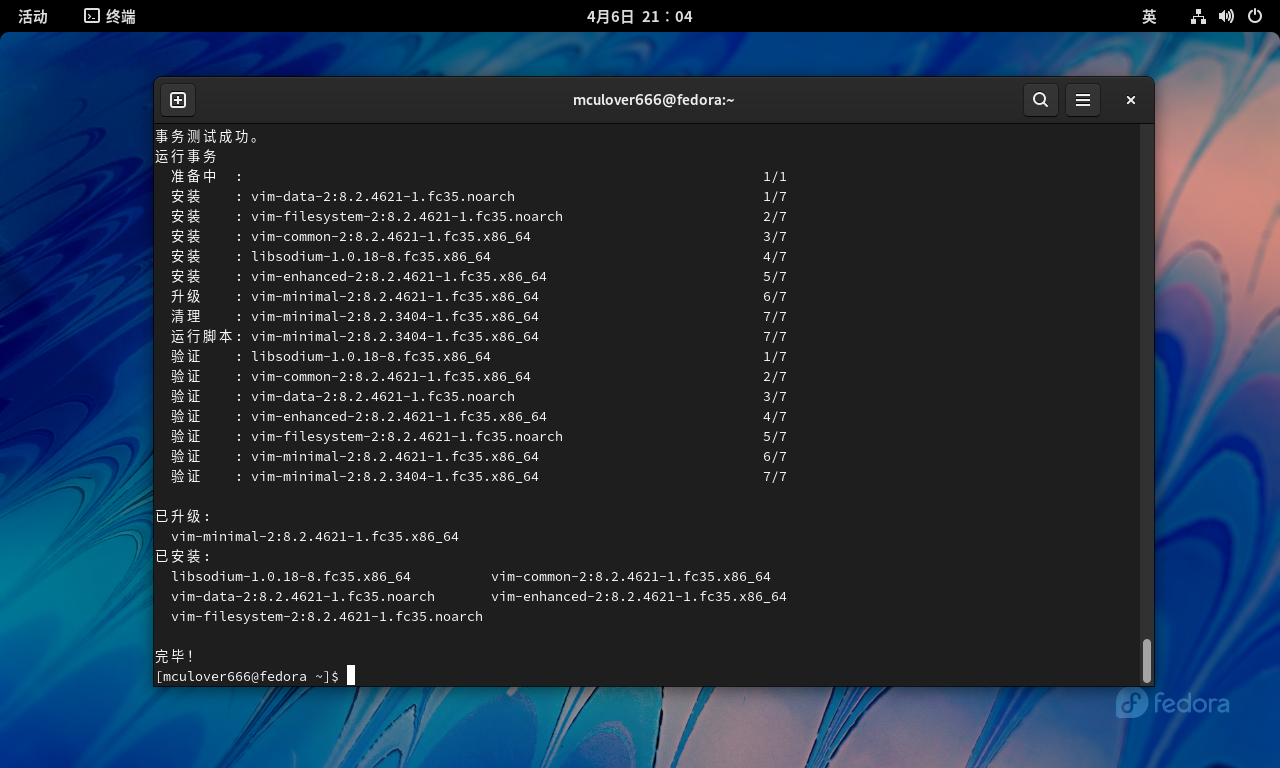1280x768 pixels.
Task: Click the 已升级 heading
Action: (x=184, y=516)
